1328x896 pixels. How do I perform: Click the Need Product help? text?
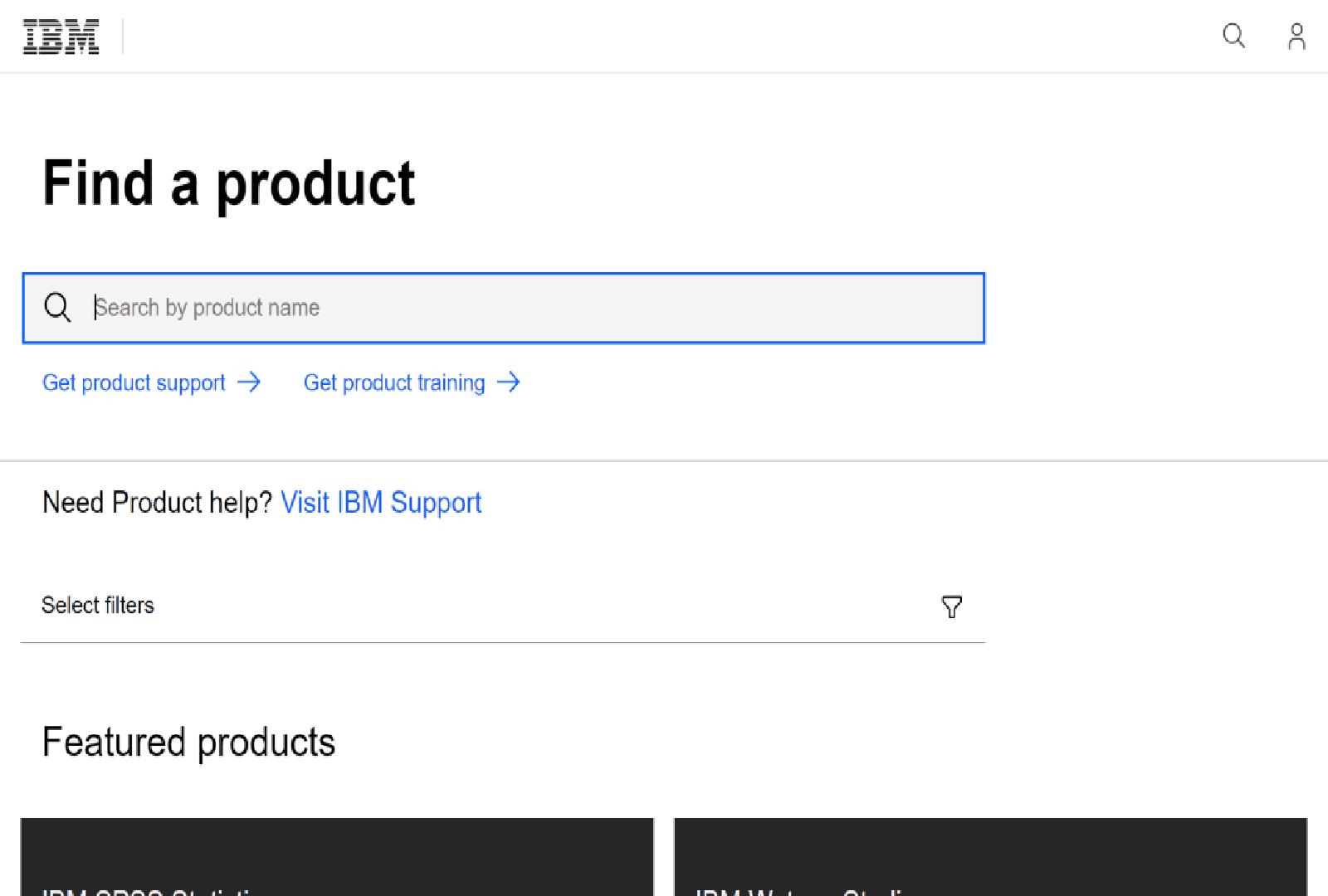point(157,503)
